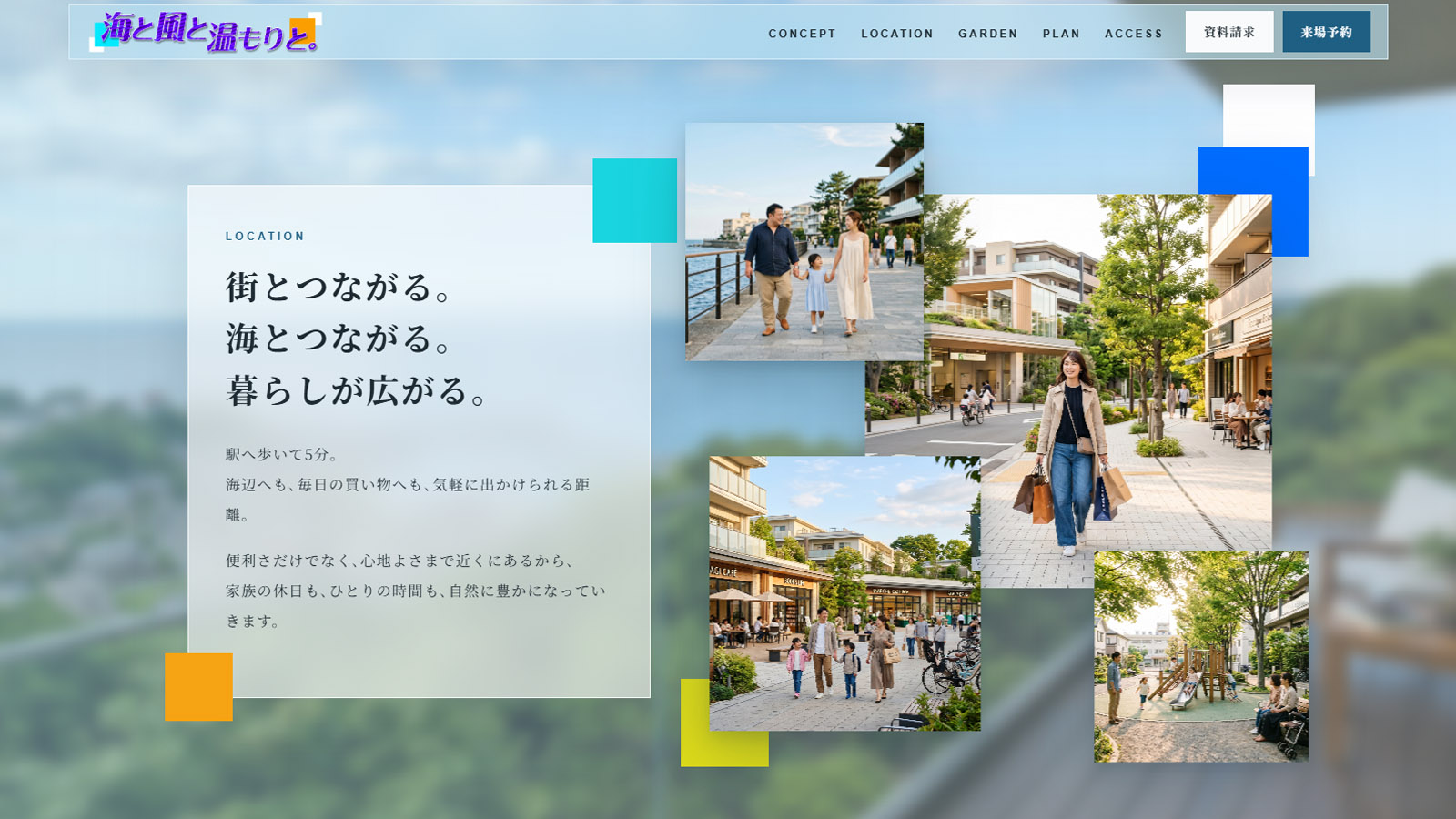Viewport: 1456px width, 819px height.
Task: Open the cafe plaza family photo
Action: (x=845, y=593)
